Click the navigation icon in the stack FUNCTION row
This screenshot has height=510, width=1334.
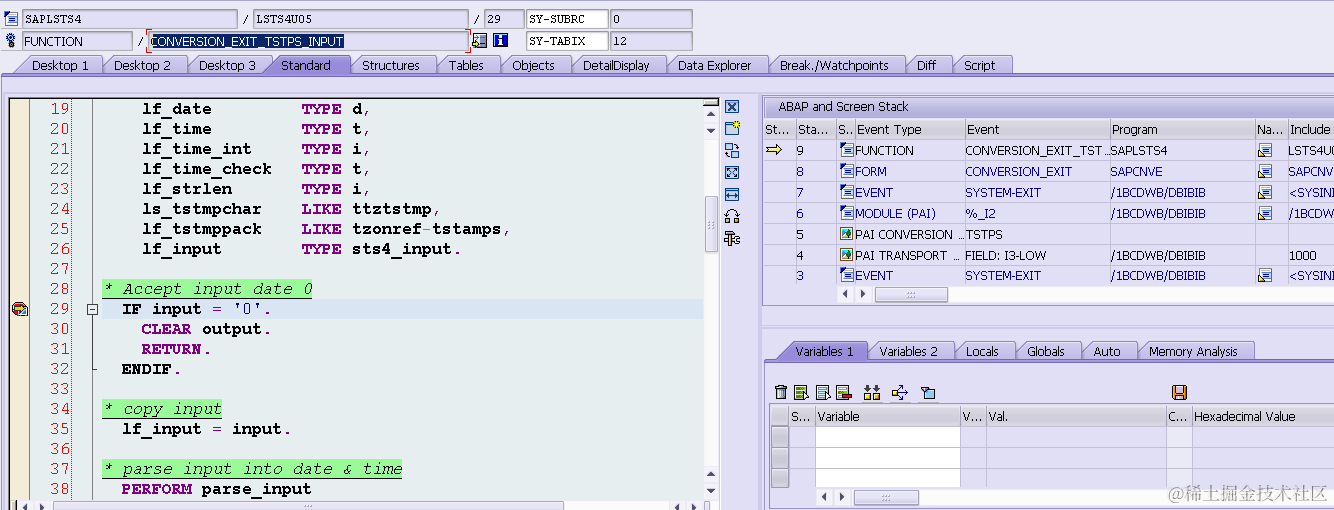point(1264,150)
